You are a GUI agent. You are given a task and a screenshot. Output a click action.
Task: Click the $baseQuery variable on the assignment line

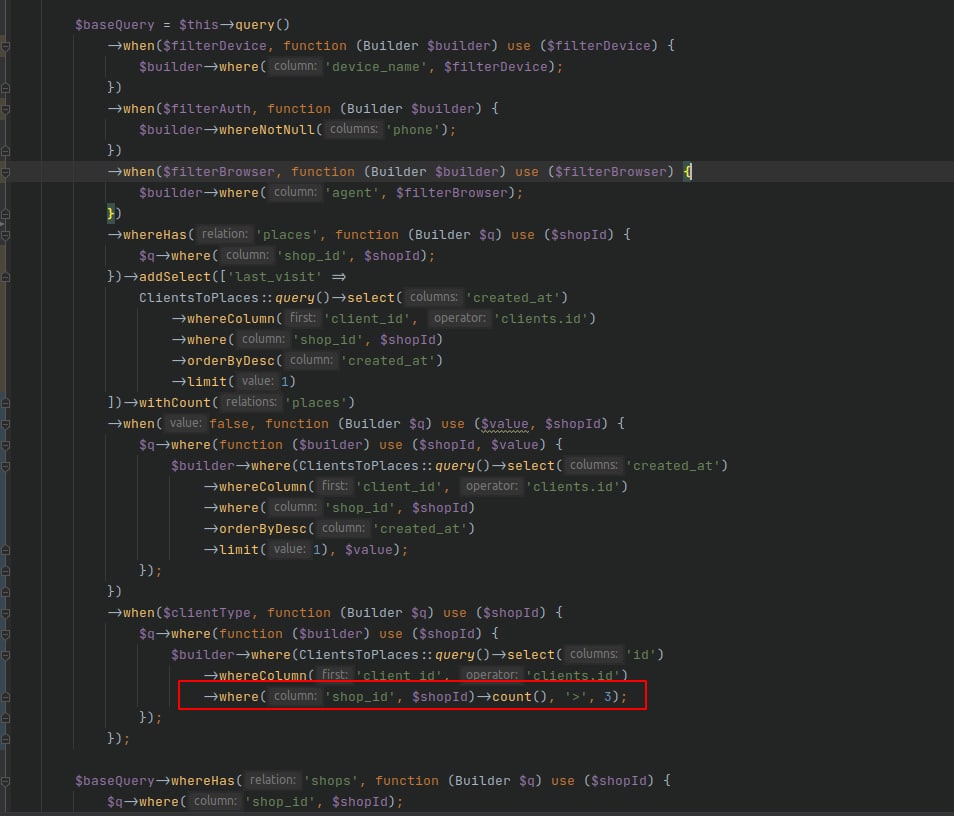pyautogui.click(x=115, y=25)
